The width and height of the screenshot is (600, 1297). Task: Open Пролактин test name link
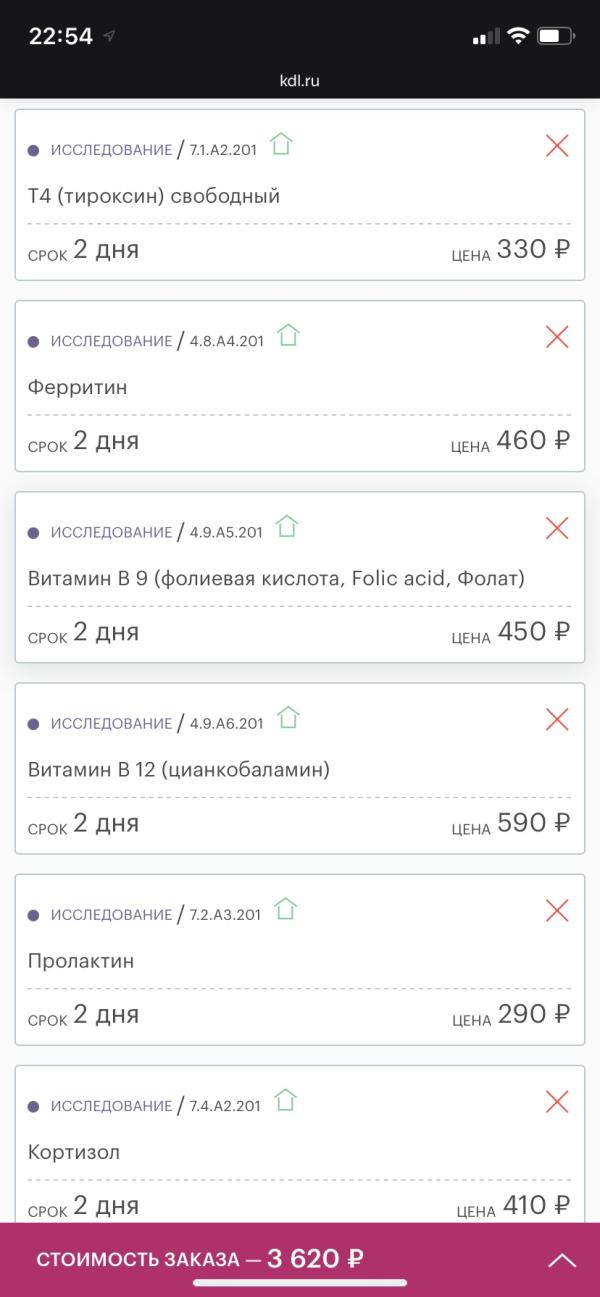pyautogui.click(x=81, y=962)
